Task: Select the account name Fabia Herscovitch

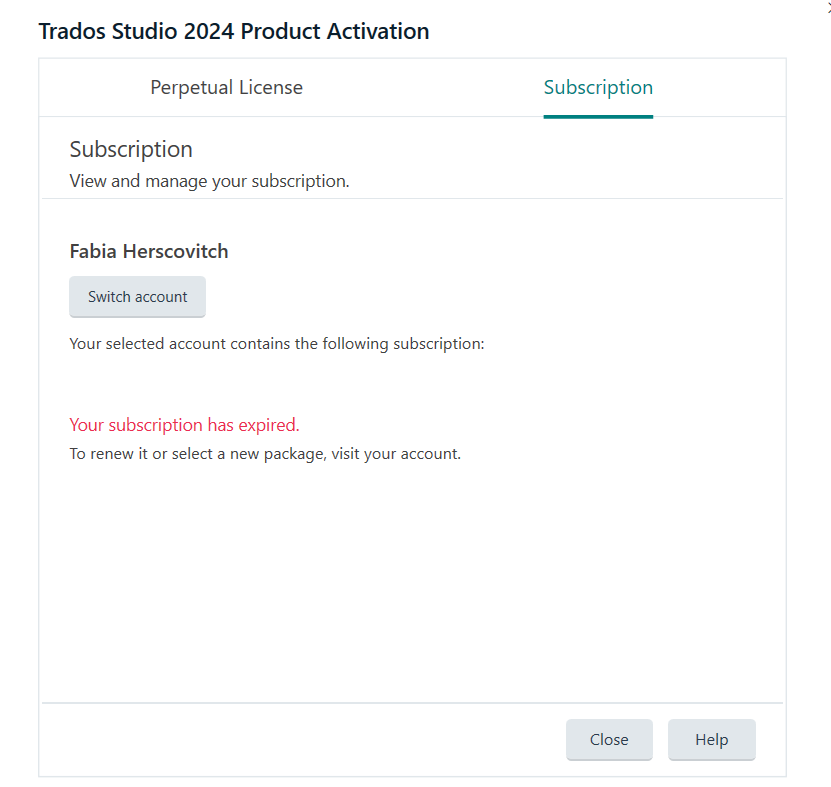Action: (x=148, y=251)
